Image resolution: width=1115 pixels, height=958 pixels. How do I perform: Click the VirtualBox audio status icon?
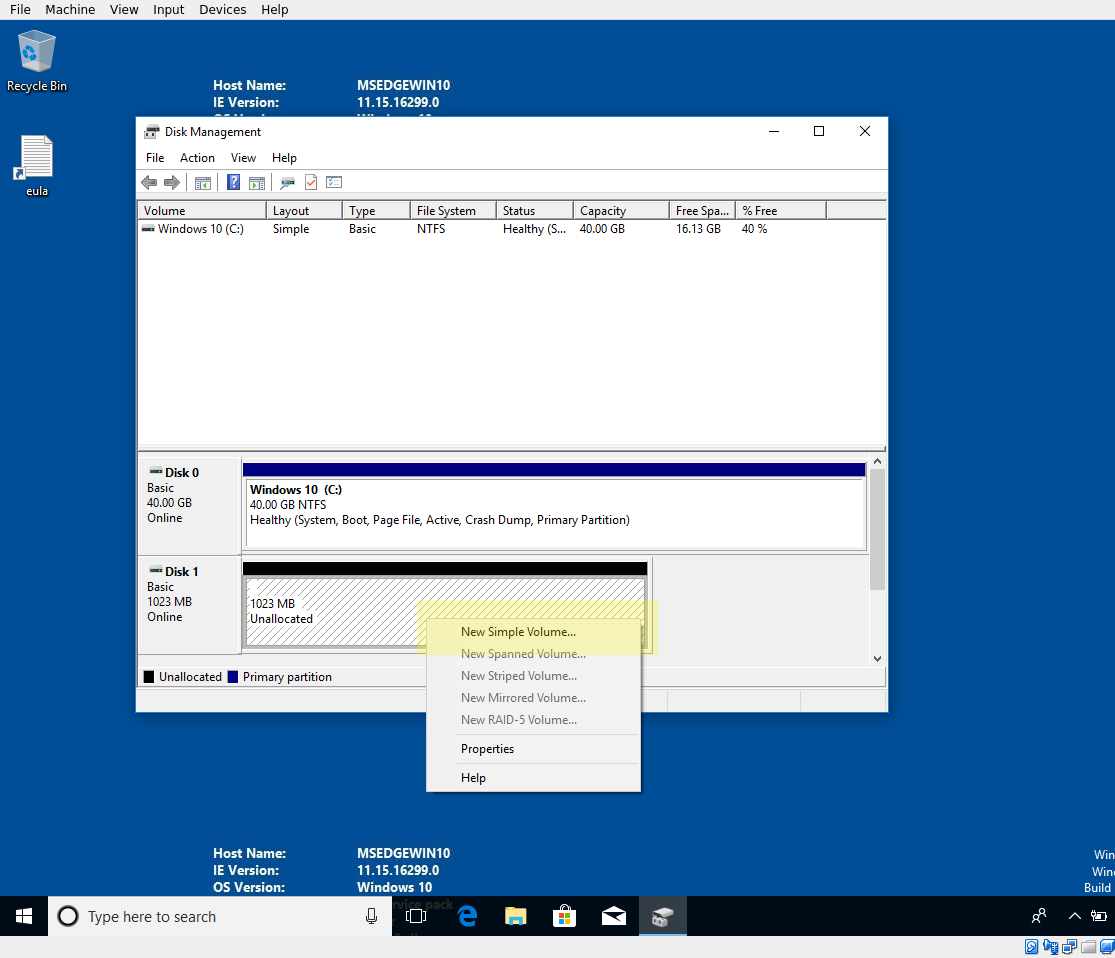[1050, 947]
